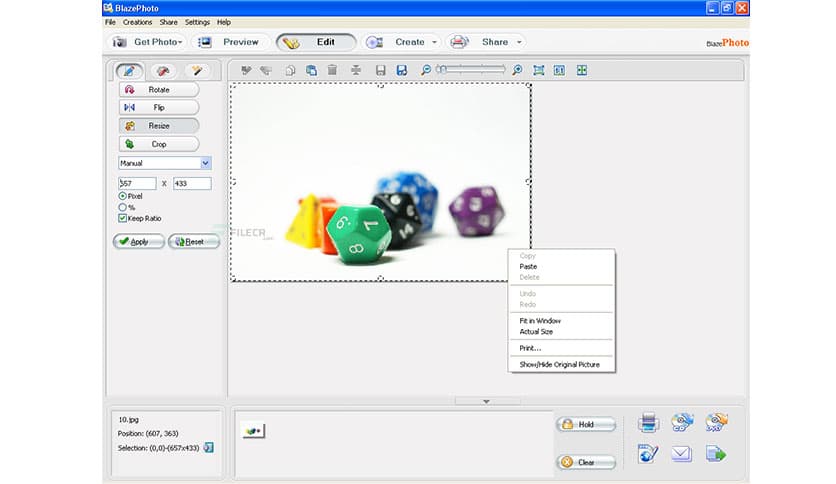Image resolution: width=836 pixels, height=484 pixels.
Task: Click the printer icon in the bottom panel
Action: (648, 423)
